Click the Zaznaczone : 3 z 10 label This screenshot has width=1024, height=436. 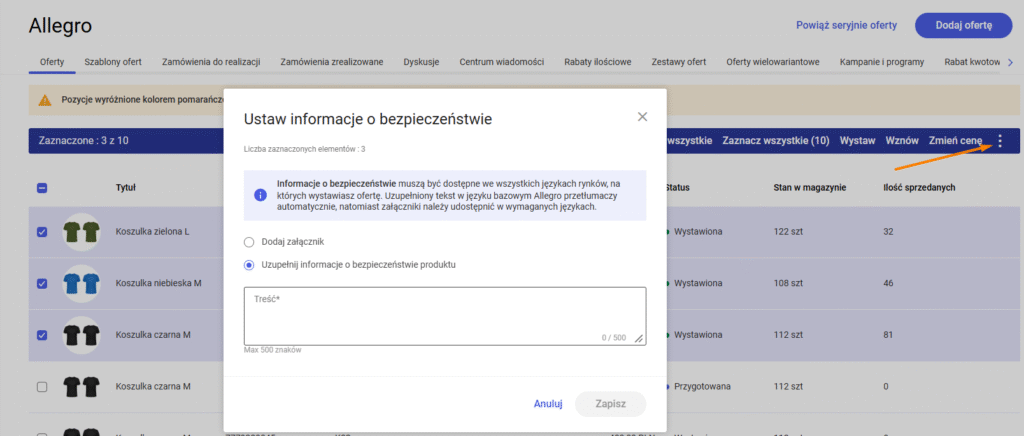pos(83,140)
